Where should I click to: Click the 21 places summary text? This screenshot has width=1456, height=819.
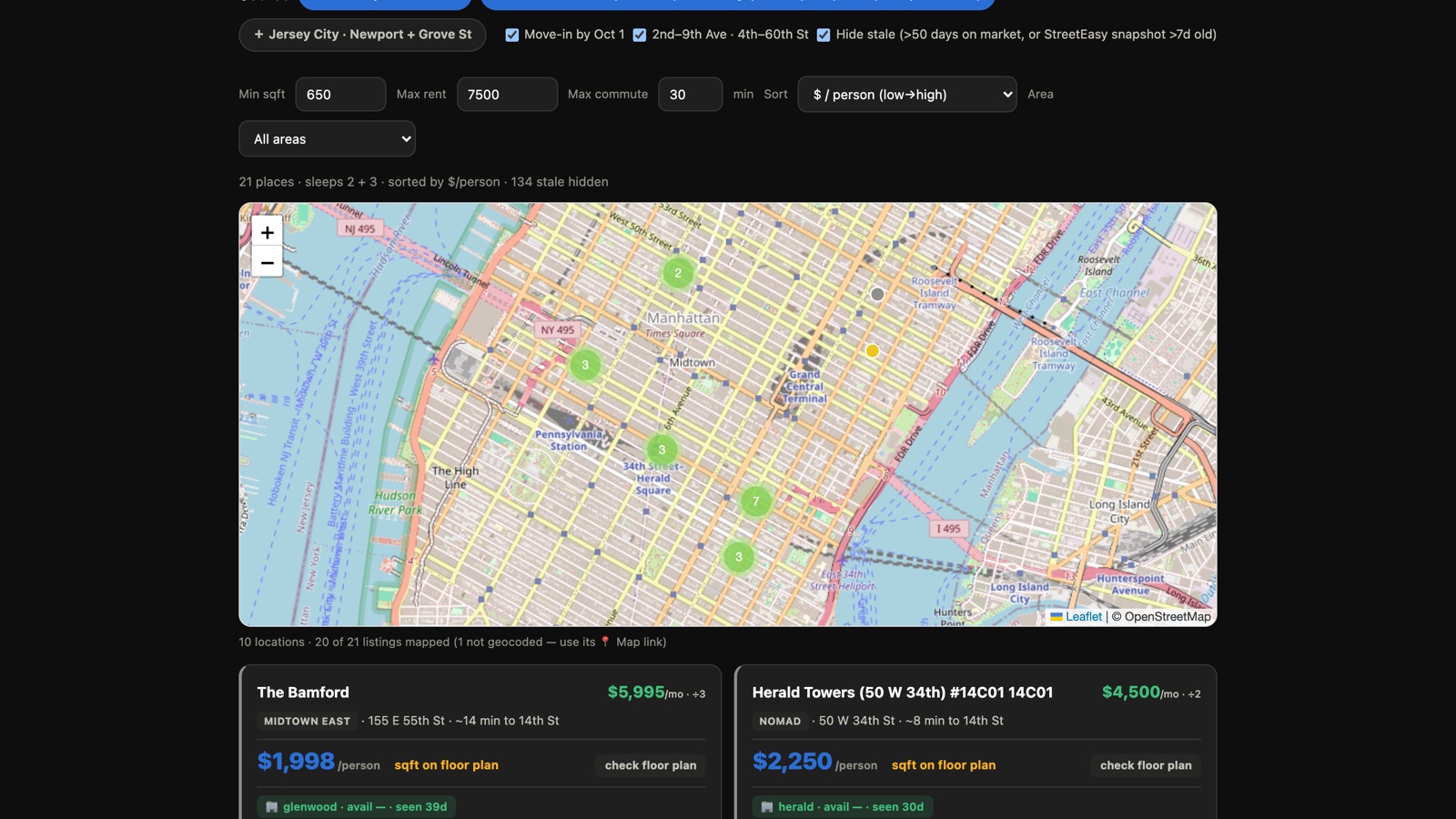tap(423, 182)
